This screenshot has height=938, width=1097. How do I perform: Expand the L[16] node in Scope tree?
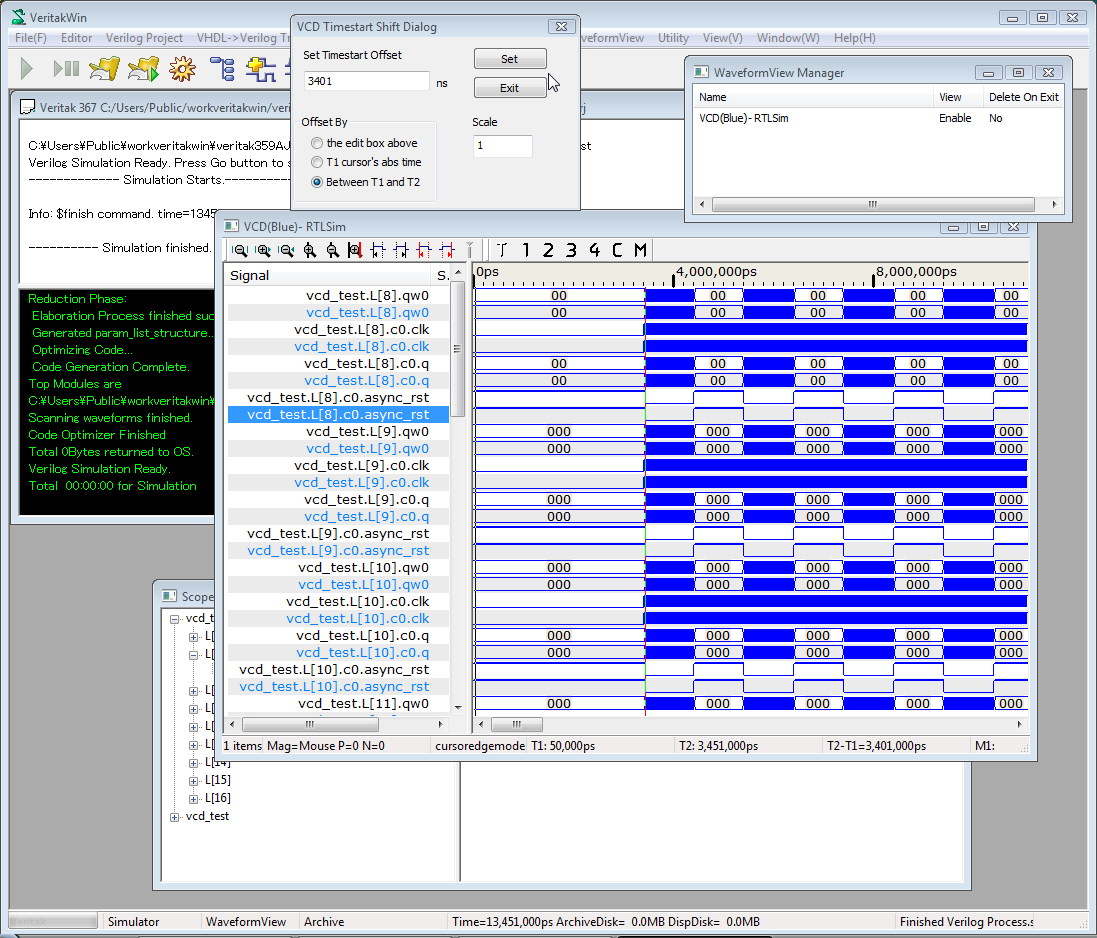click(194, 799)
